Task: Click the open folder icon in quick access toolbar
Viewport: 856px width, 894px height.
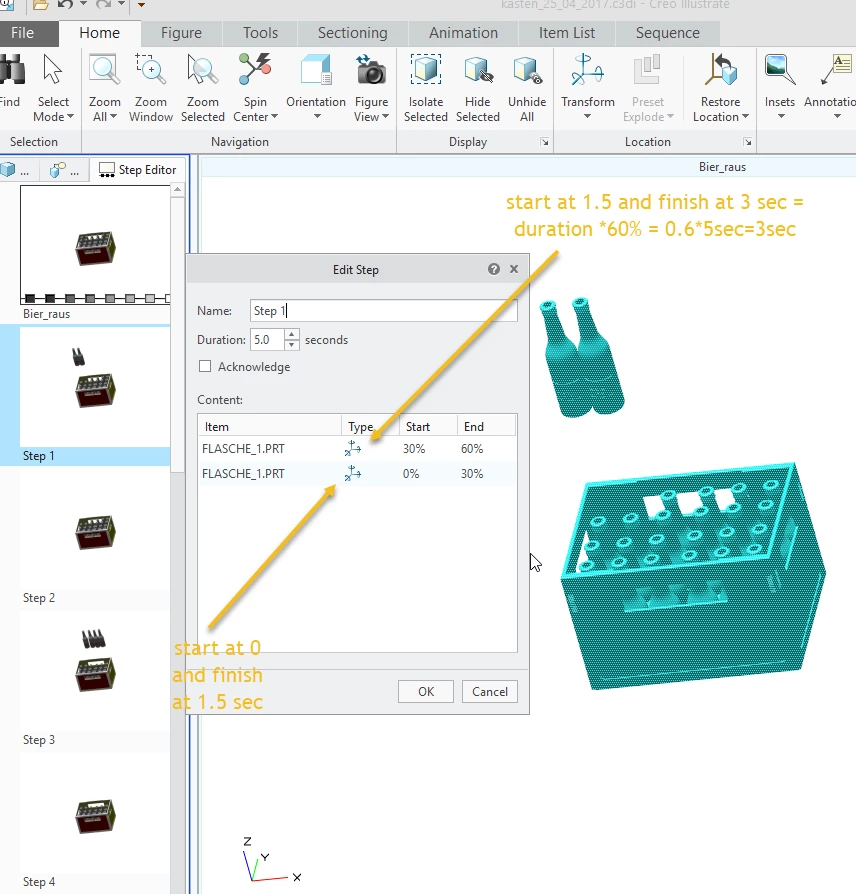Action: click(40, 5)
